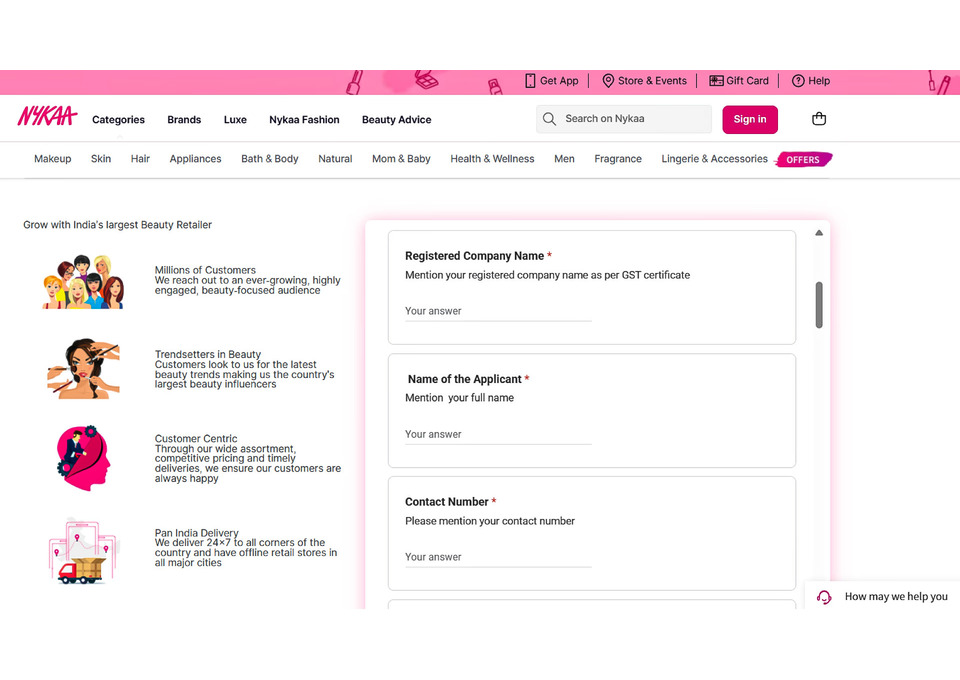Click the 'Name of the Applicant' label

465,379
